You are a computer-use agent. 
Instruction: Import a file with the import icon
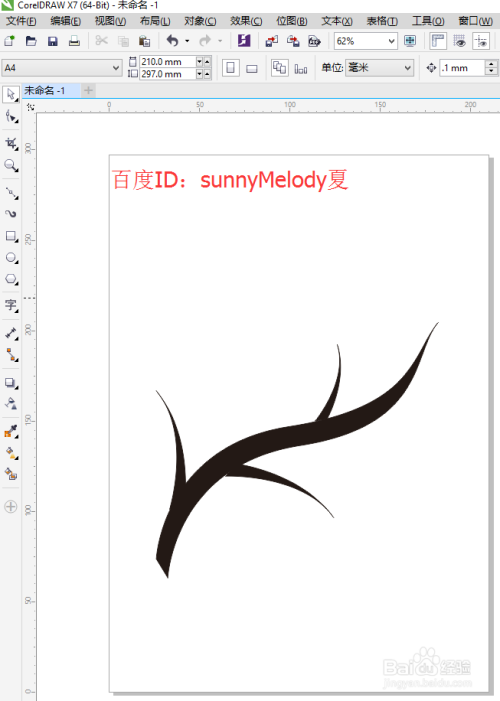(271, 41)
